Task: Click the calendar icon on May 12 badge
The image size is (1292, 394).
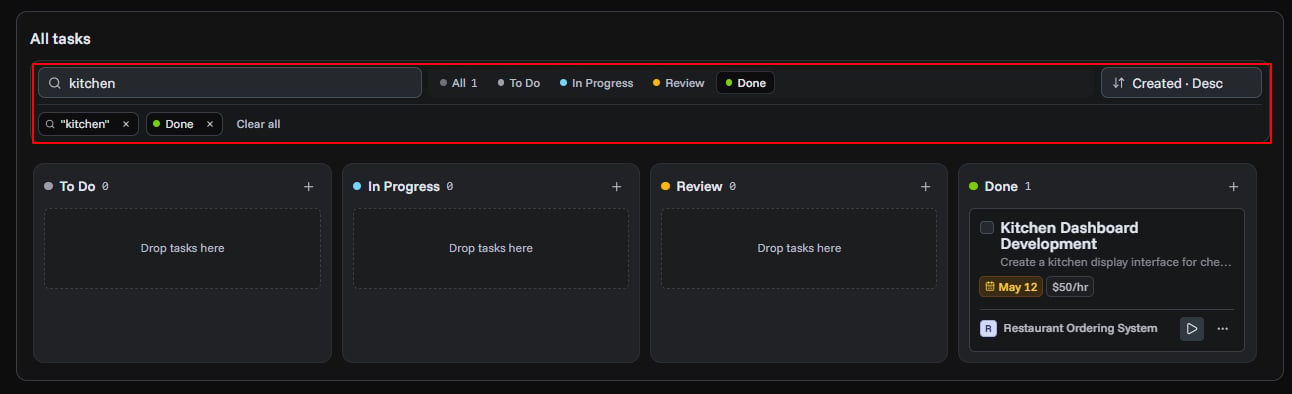Action: pos(990,287)
